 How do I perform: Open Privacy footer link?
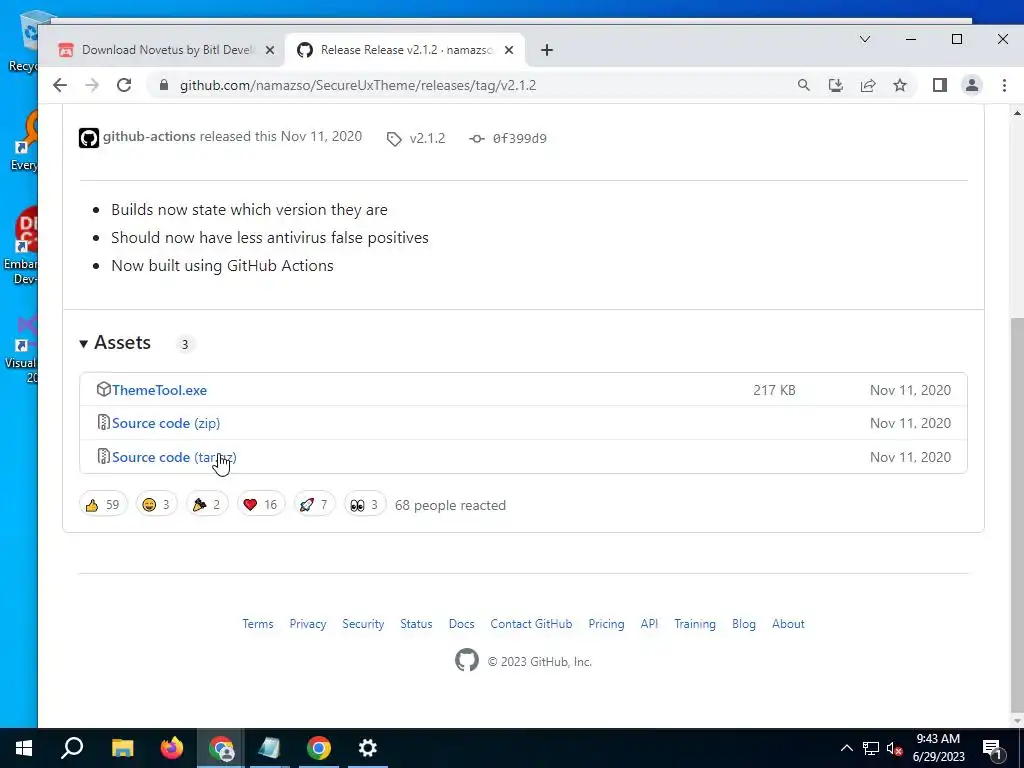coord(308,624)
